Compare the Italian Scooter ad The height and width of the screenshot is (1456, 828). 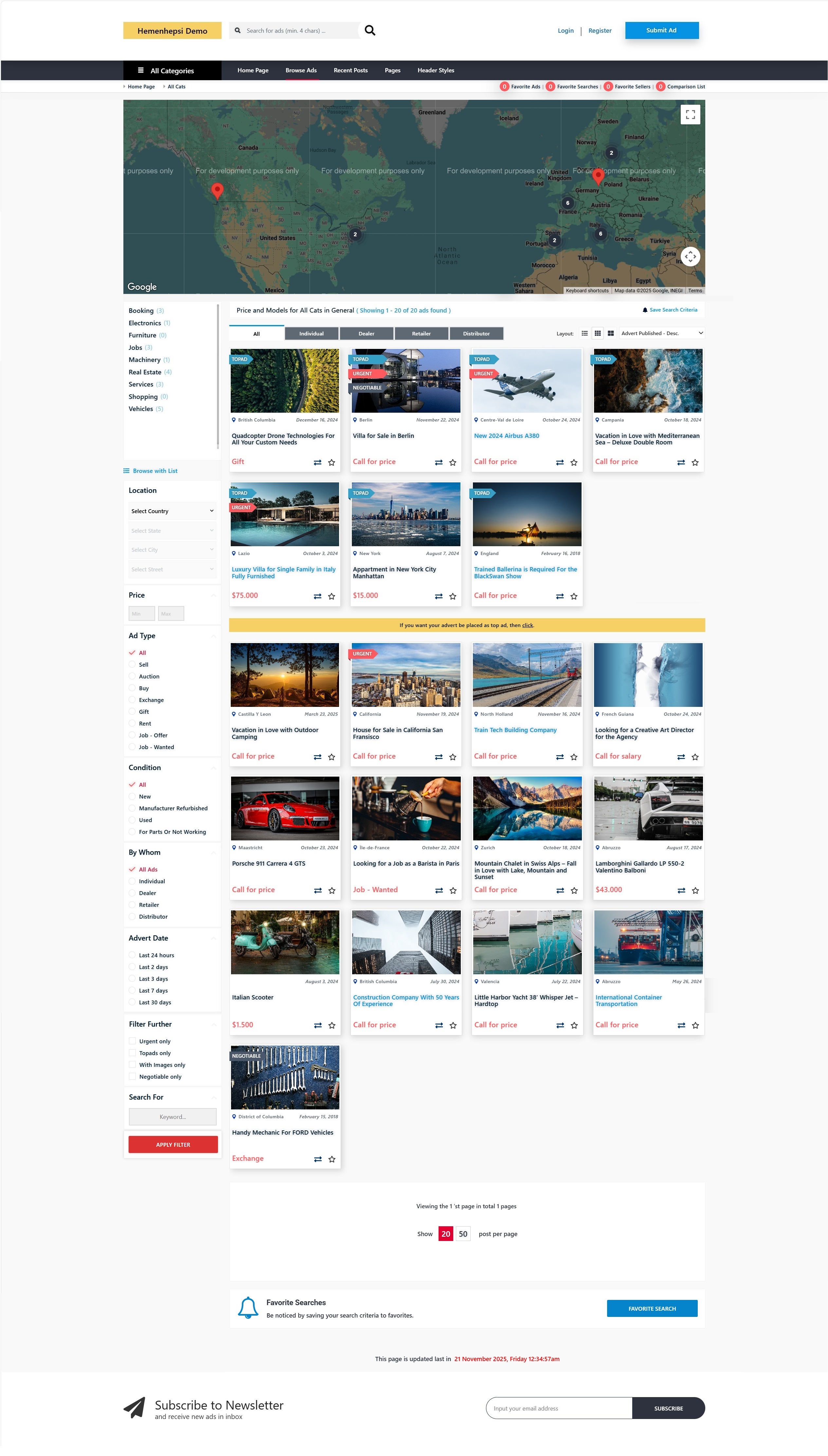point(318,1025)
